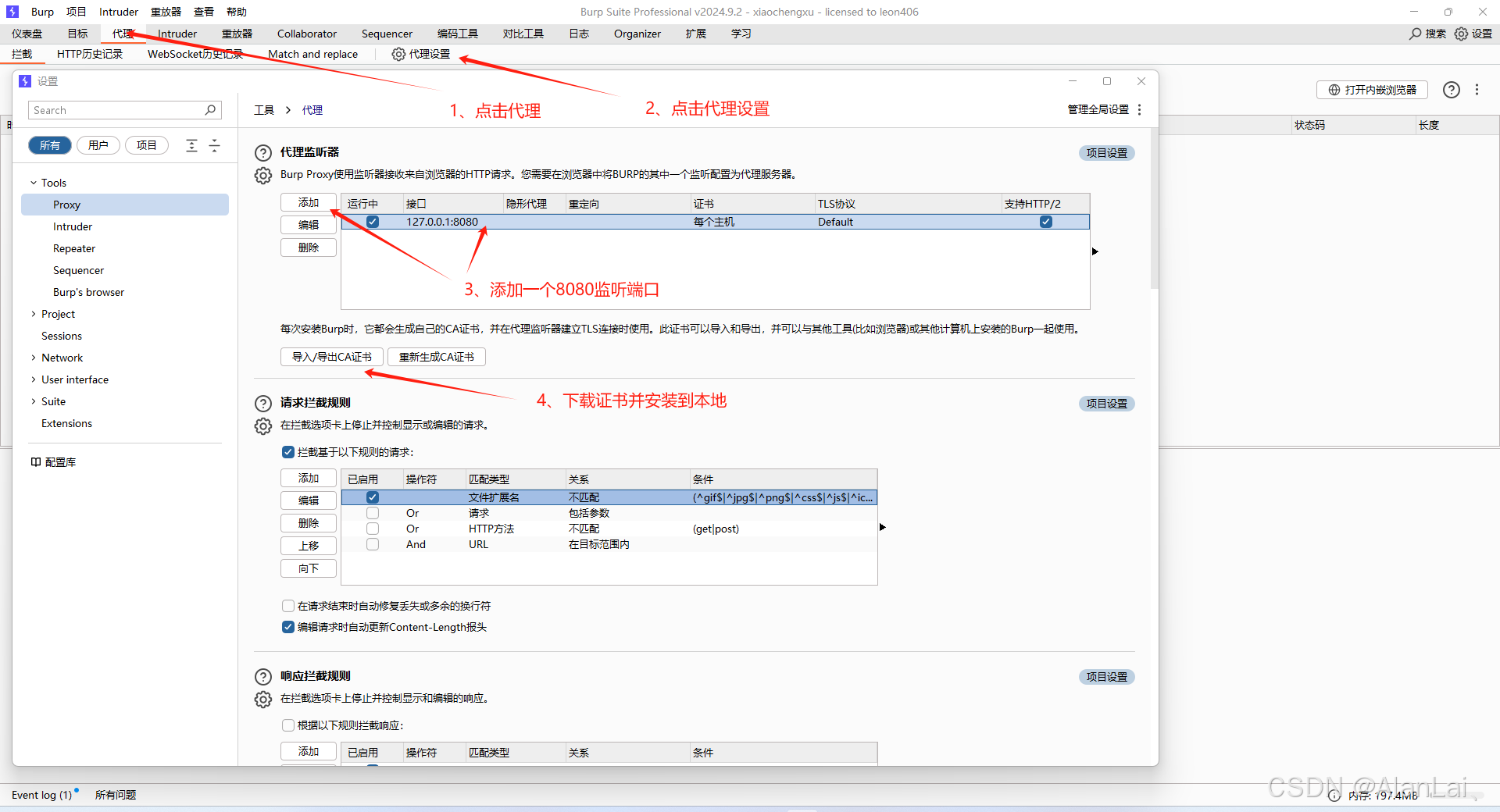Enable the 包括参数 request rule checkbox
Screen dimensions: 1500x812
coord(373,513)
